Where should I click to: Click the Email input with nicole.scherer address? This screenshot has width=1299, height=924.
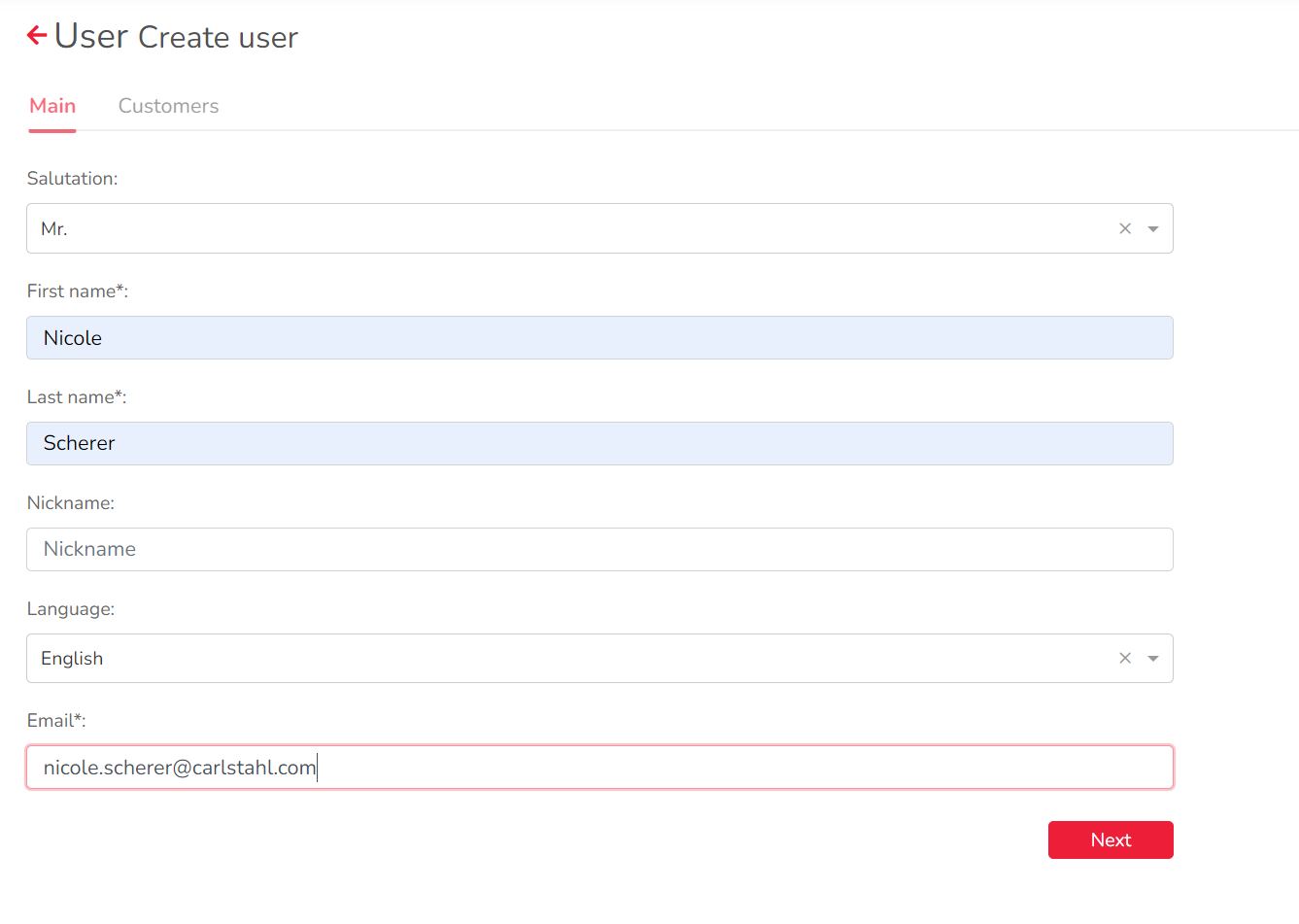click(x=598, y=768)
